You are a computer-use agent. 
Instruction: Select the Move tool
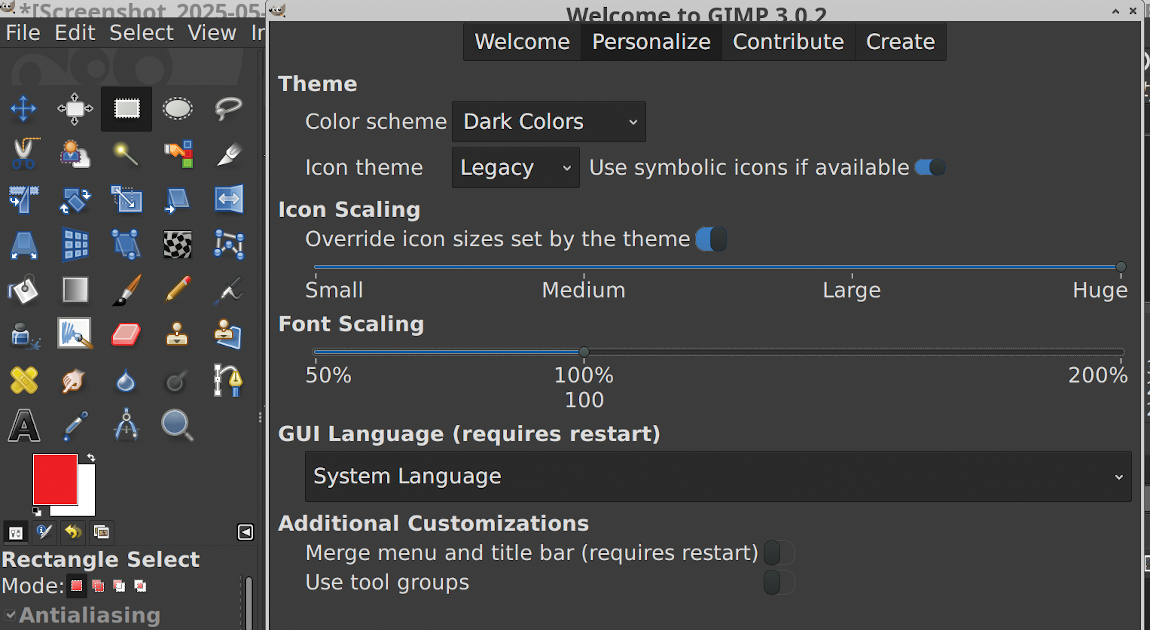(x=24, y=109)
